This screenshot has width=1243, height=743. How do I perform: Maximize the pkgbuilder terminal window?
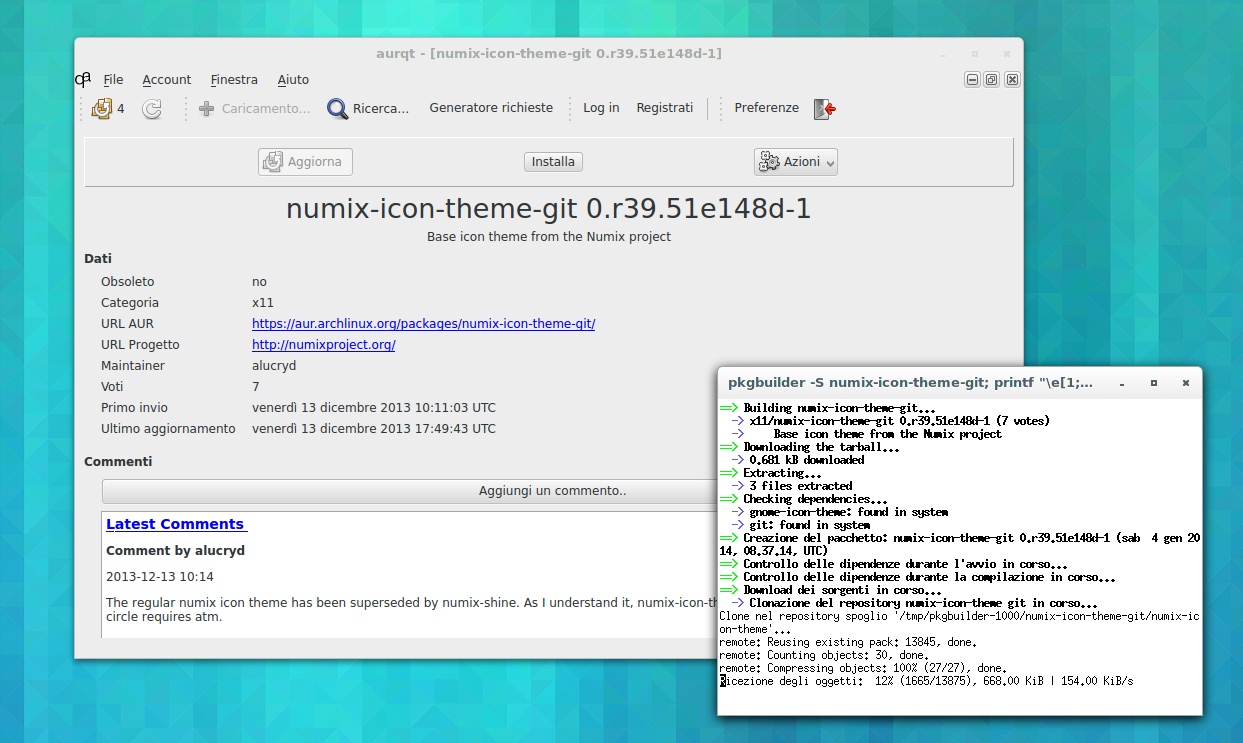(x=1154, y=382)
